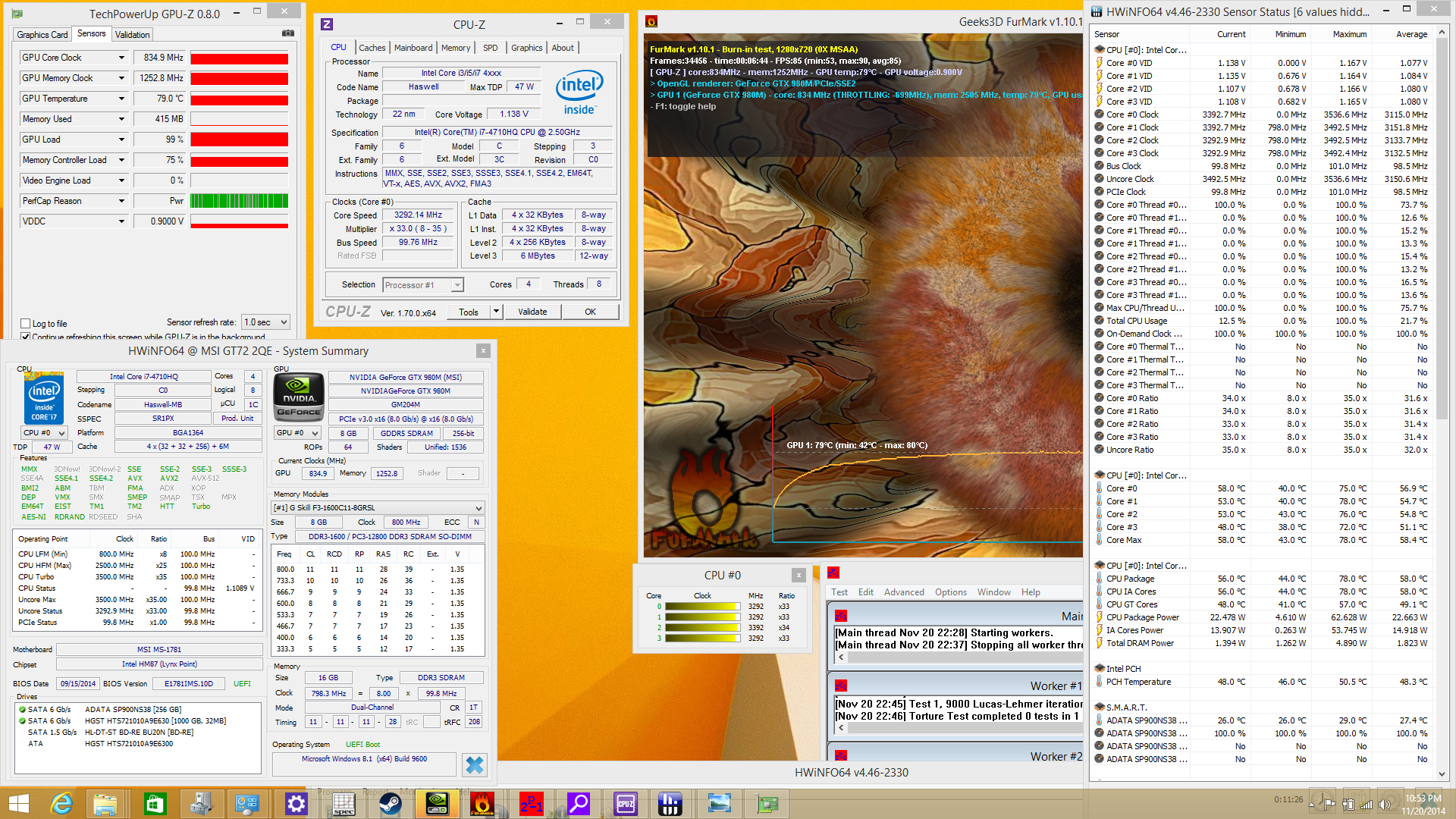This screenshot has height=819, width=1456.
Task: Open the Tools dropdown arrow in CPU-Z
Action: [496, 312]
